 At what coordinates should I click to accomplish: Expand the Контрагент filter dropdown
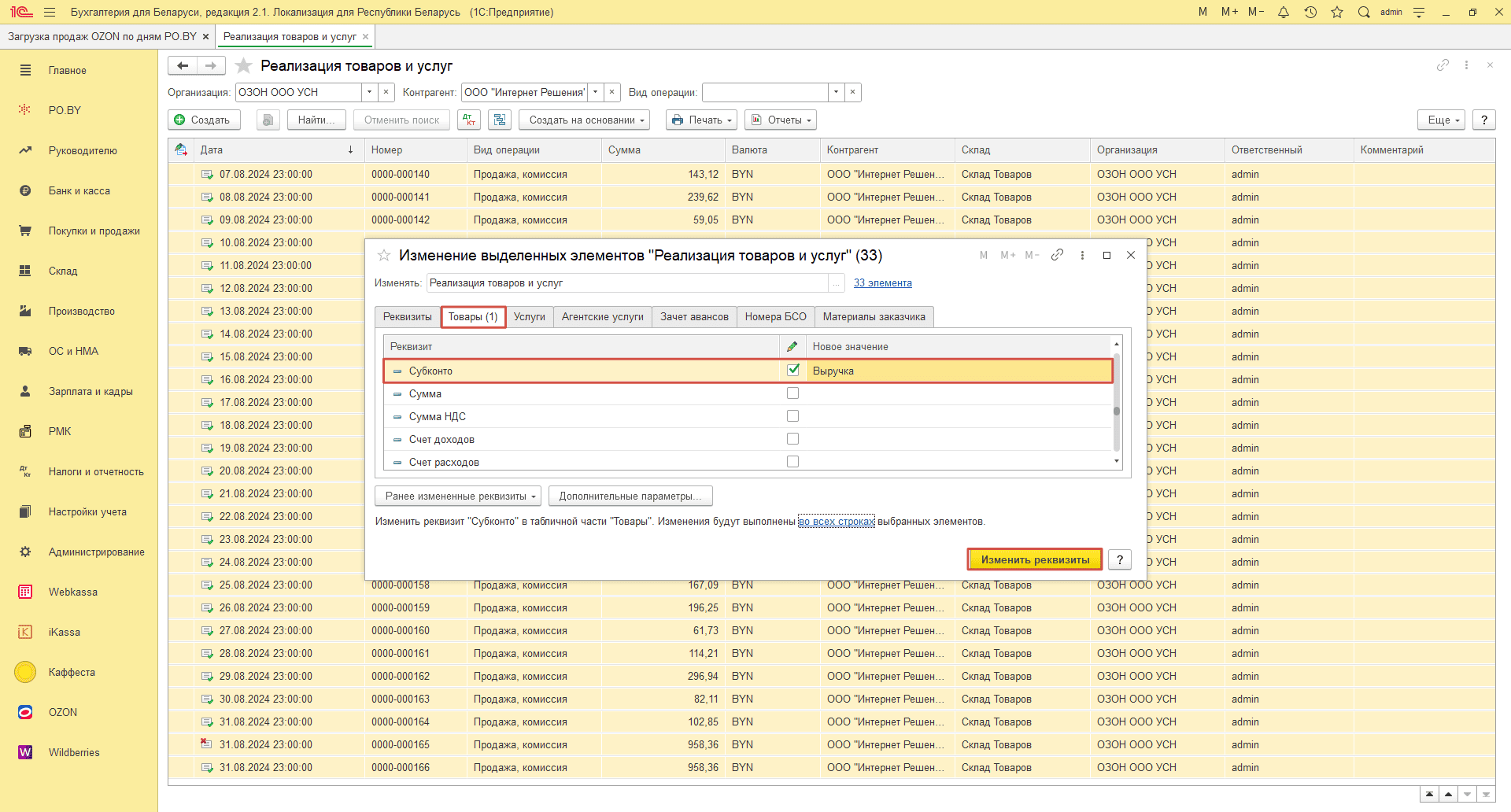[596, 92]
